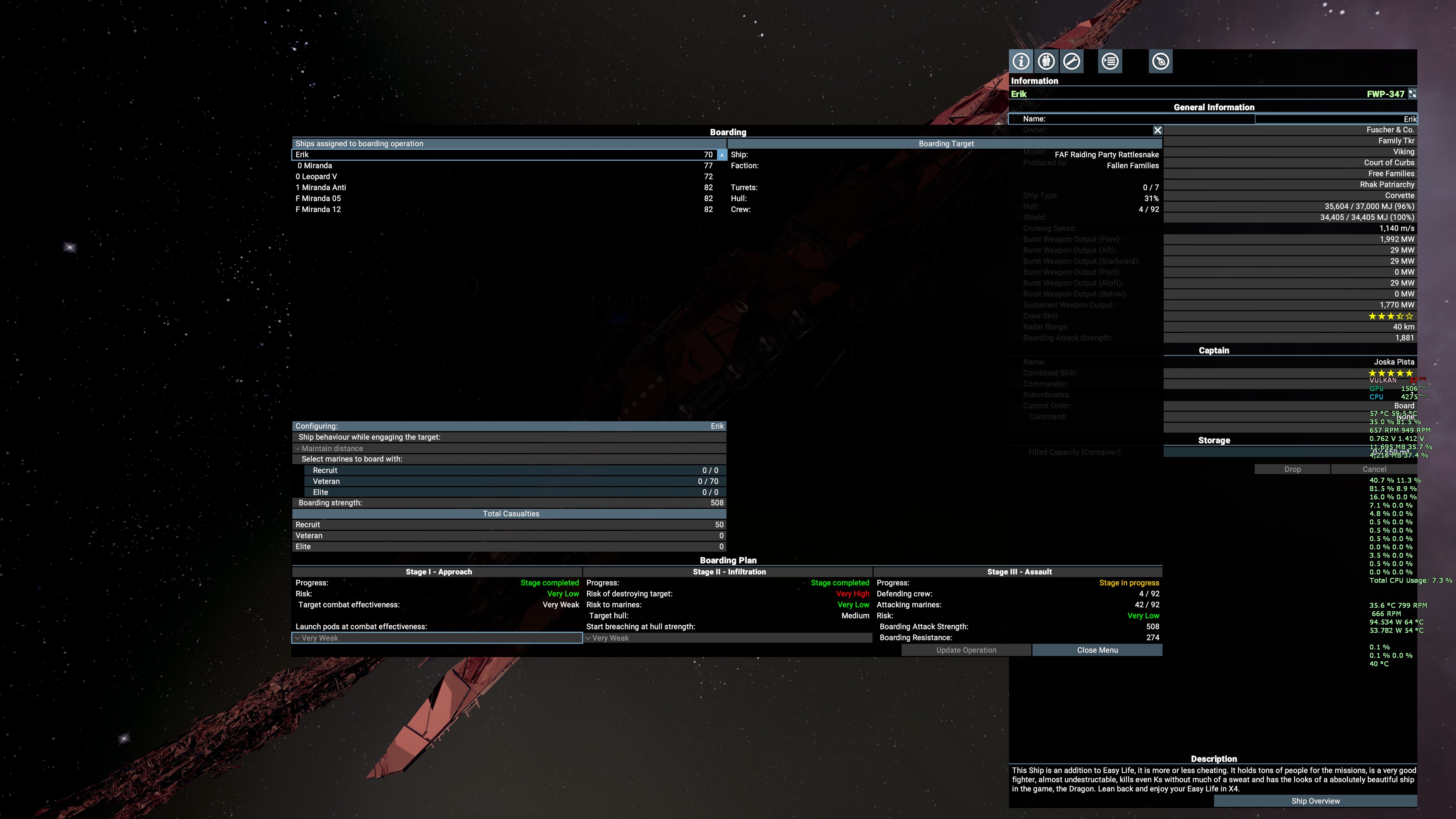Click the Court of Curbs row
This screenshot has height=819, width=1456.
(1290, 163)
